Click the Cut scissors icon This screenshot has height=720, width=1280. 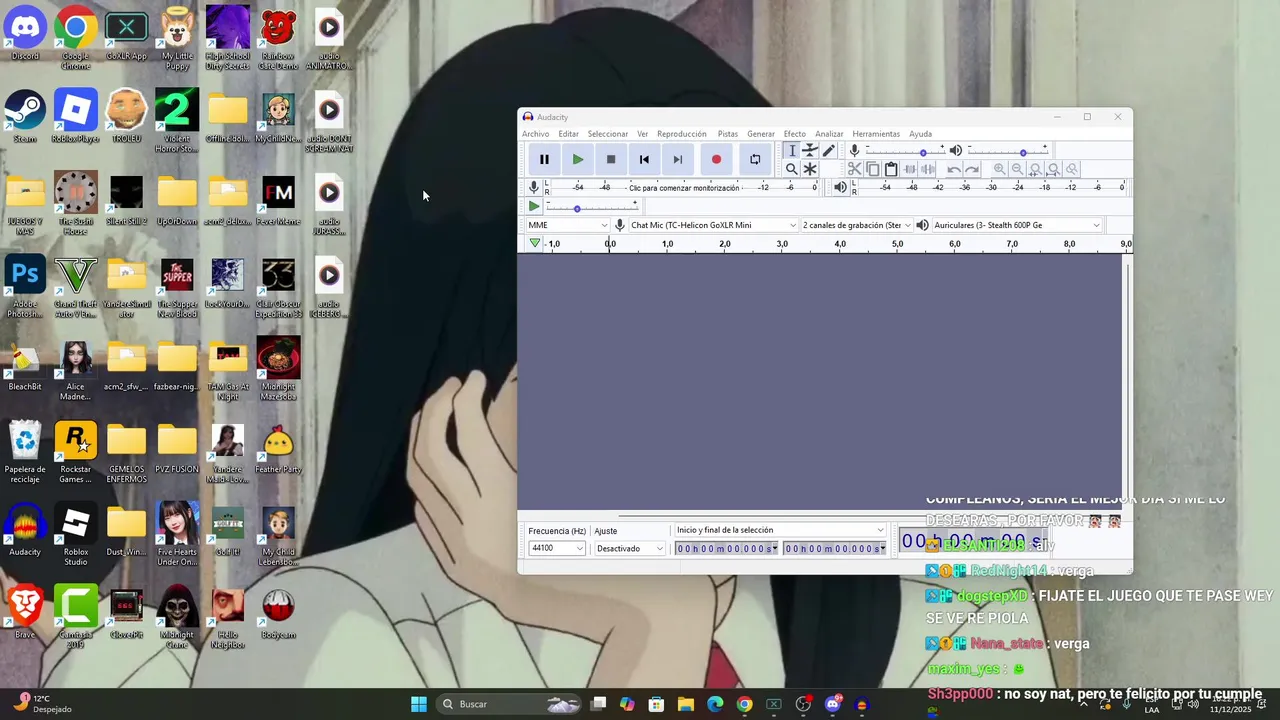854,169
